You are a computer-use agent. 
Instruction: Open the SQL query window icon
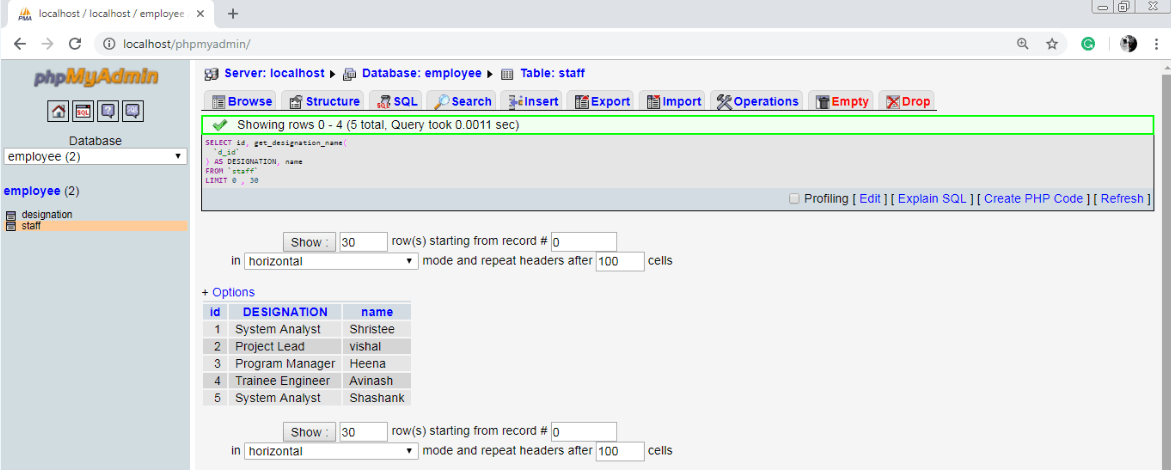click(x=83, y=111)
